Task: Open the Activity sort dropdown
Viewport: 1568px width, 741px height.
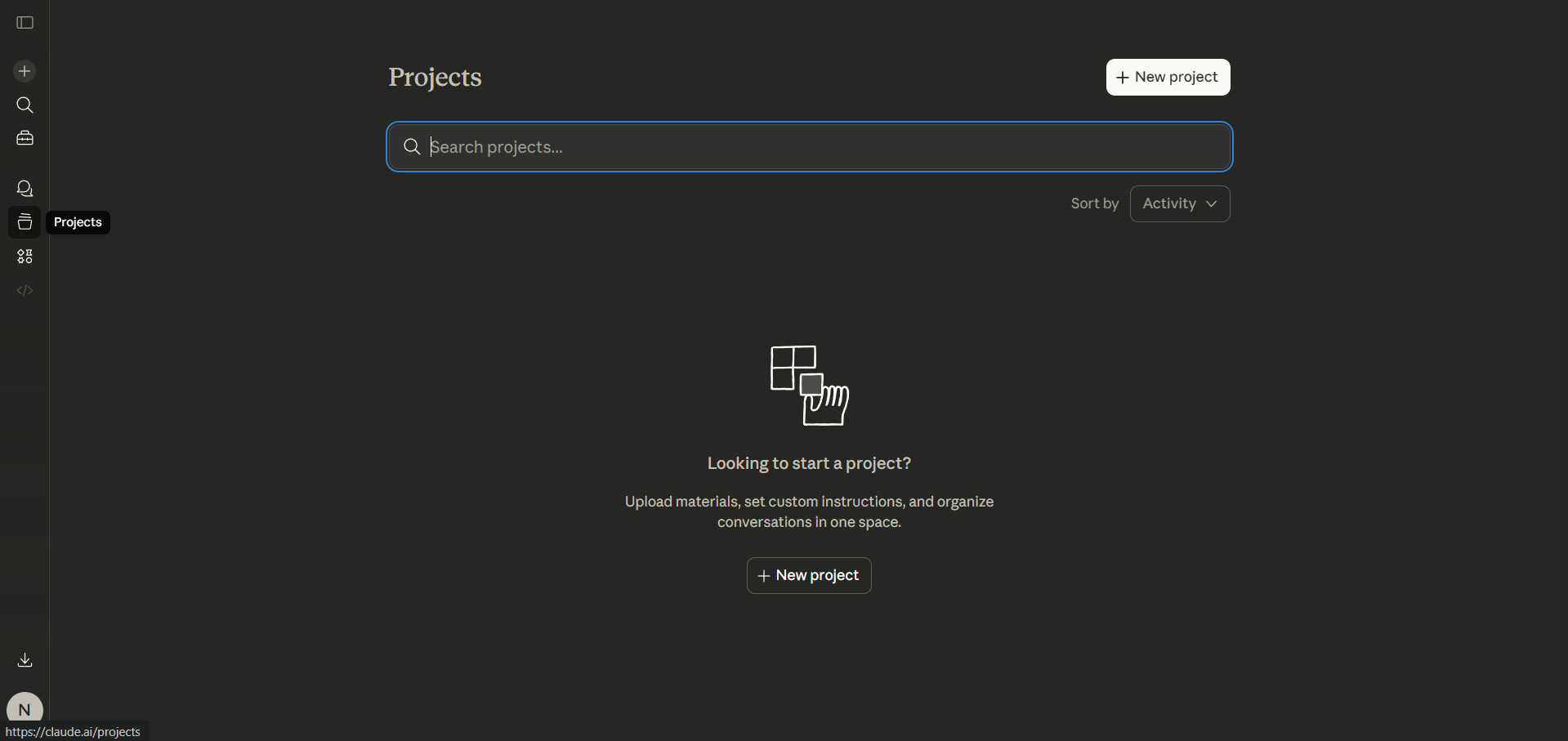Action: [1179, 203]
